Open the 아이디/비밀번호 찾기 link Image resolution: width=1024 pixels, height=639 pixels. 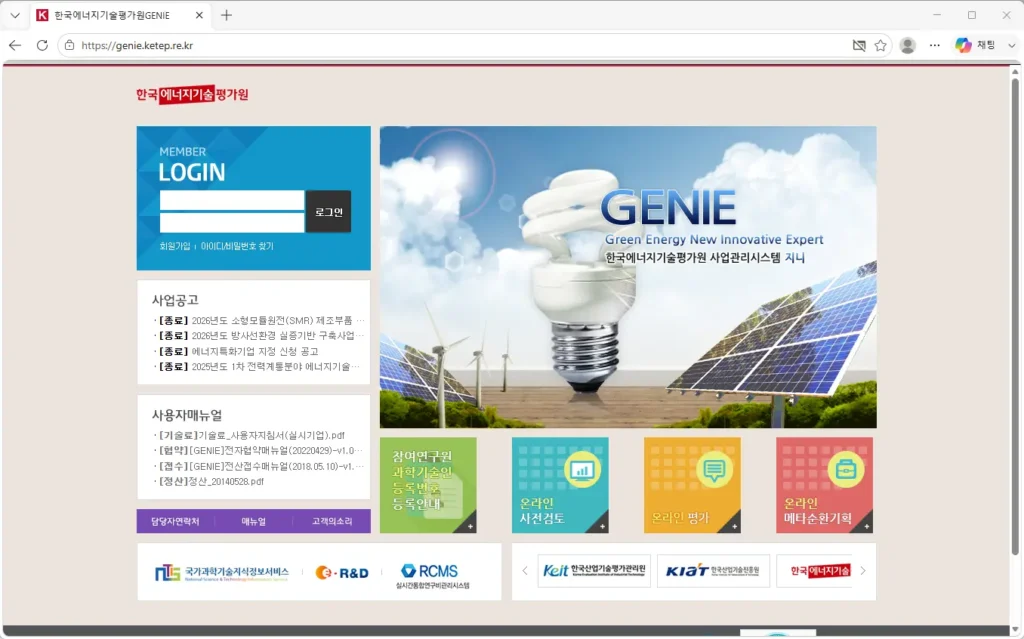[x=237, y=246]
